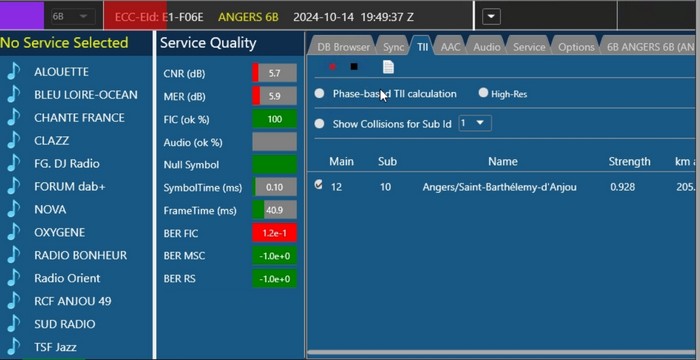The image size is (700, 360).
Task: Click the music note icon beside RCF ANJOU 49
Action: click(13, 301)
